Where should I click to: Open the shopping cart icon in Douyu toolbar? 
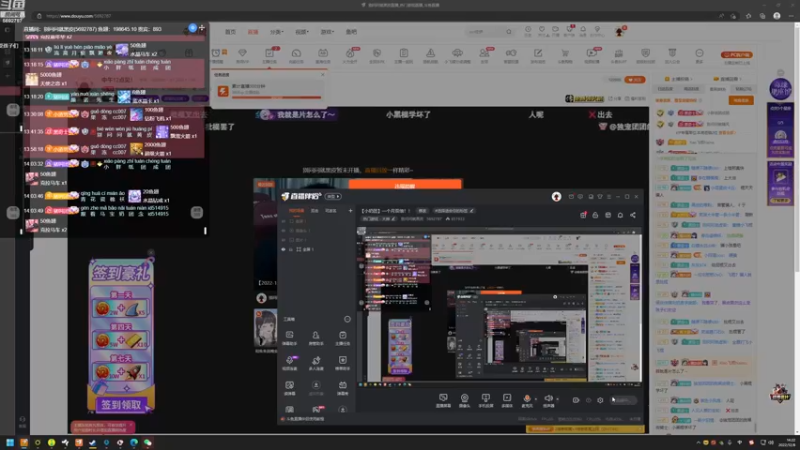tap(565, 53)
